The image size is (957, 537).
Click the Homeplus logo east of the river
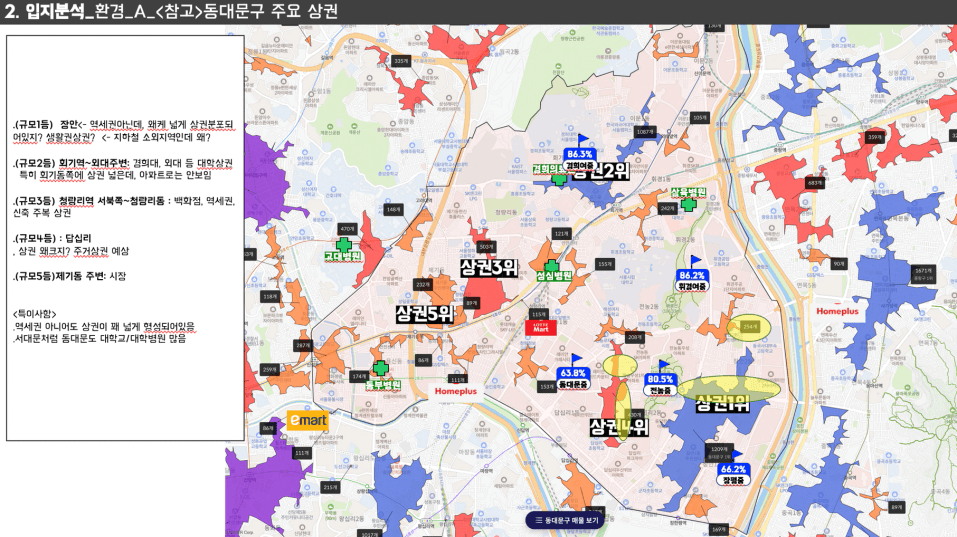(x=837, y=311)
